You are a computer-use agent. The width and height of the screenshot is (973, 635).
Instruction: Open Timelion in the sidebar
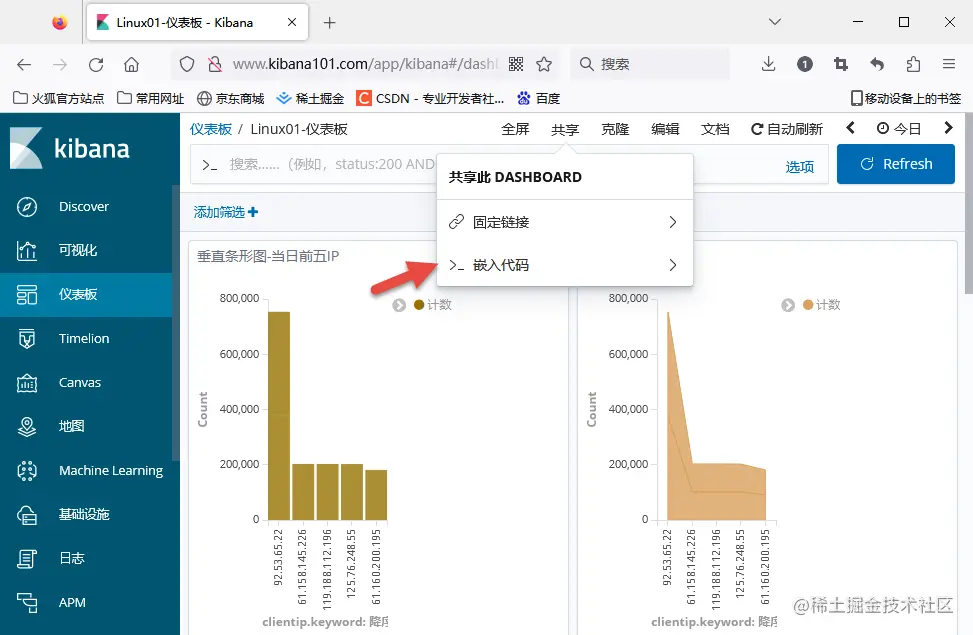pos(86,338)
